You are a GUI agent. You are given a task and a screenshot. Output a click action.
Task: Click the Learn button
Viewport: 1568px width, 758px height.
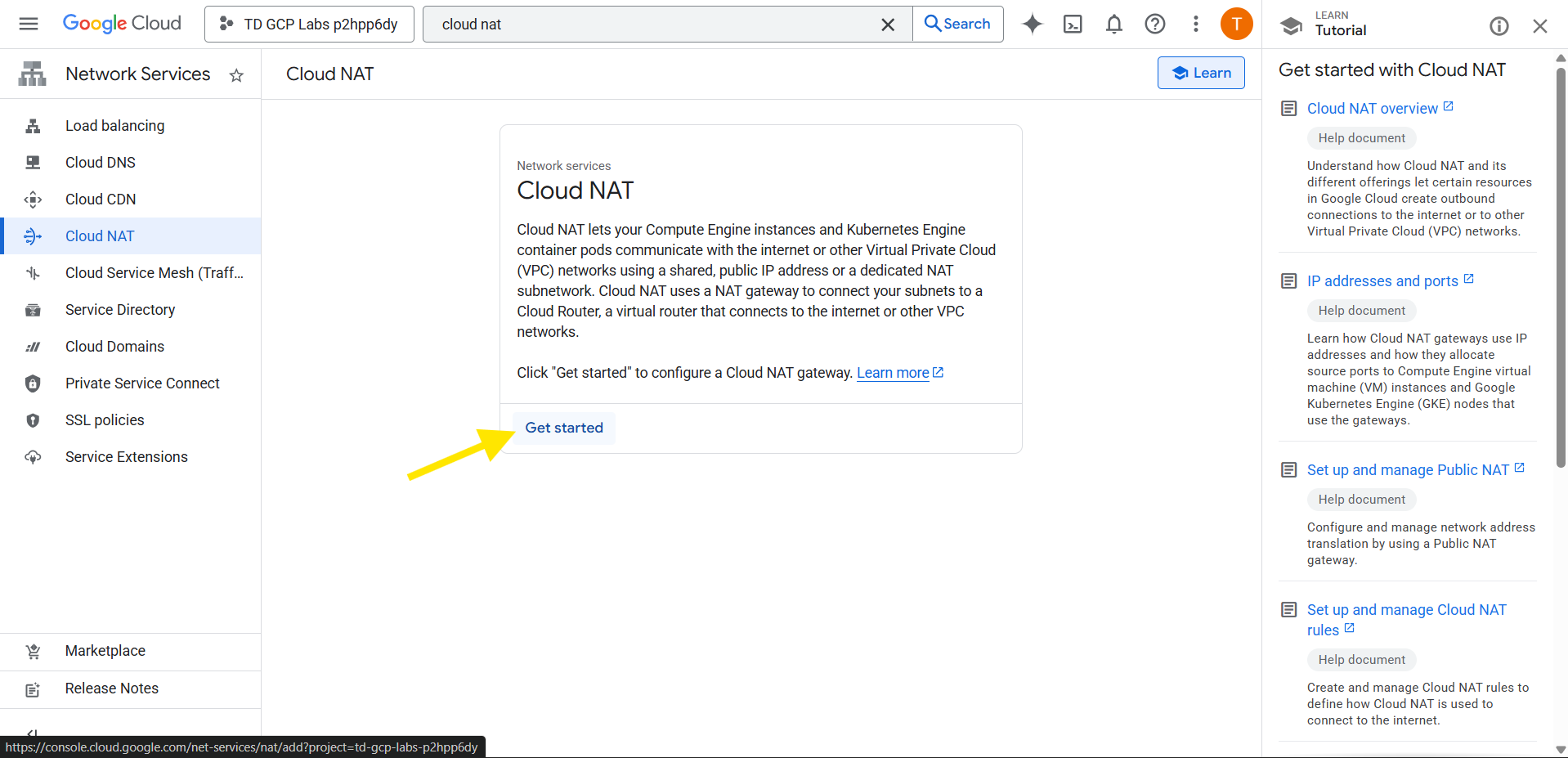tap(1200, 73)
